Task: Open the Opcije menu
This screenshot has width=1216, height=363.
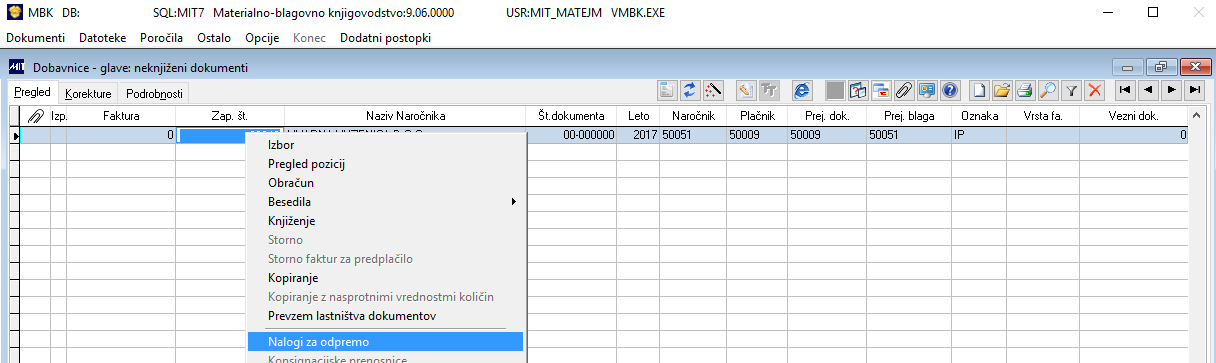Action: click(x=263, y=37)
